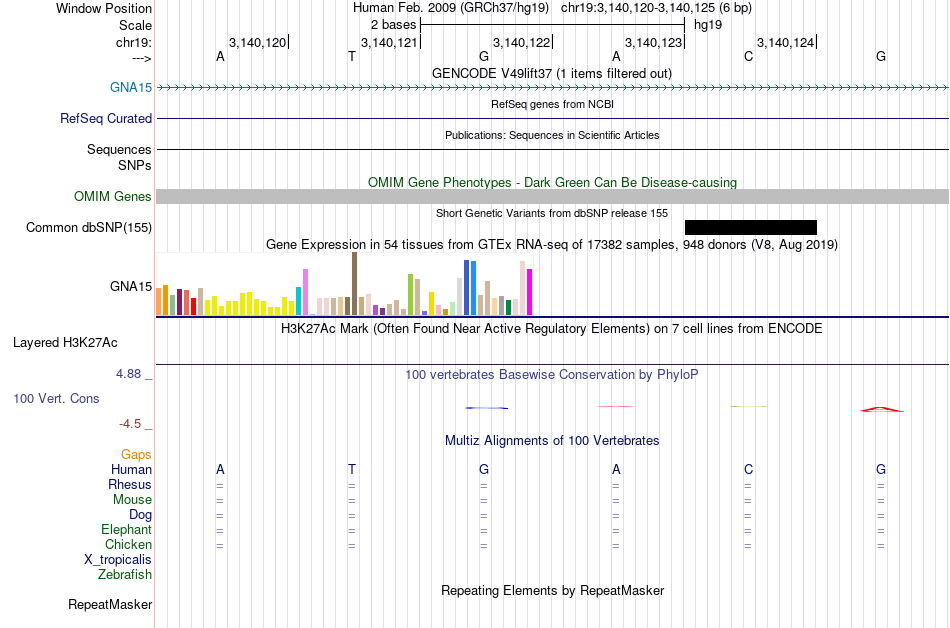Click the Scale label
The image size is (950, 628).
[x=136, y=25]
